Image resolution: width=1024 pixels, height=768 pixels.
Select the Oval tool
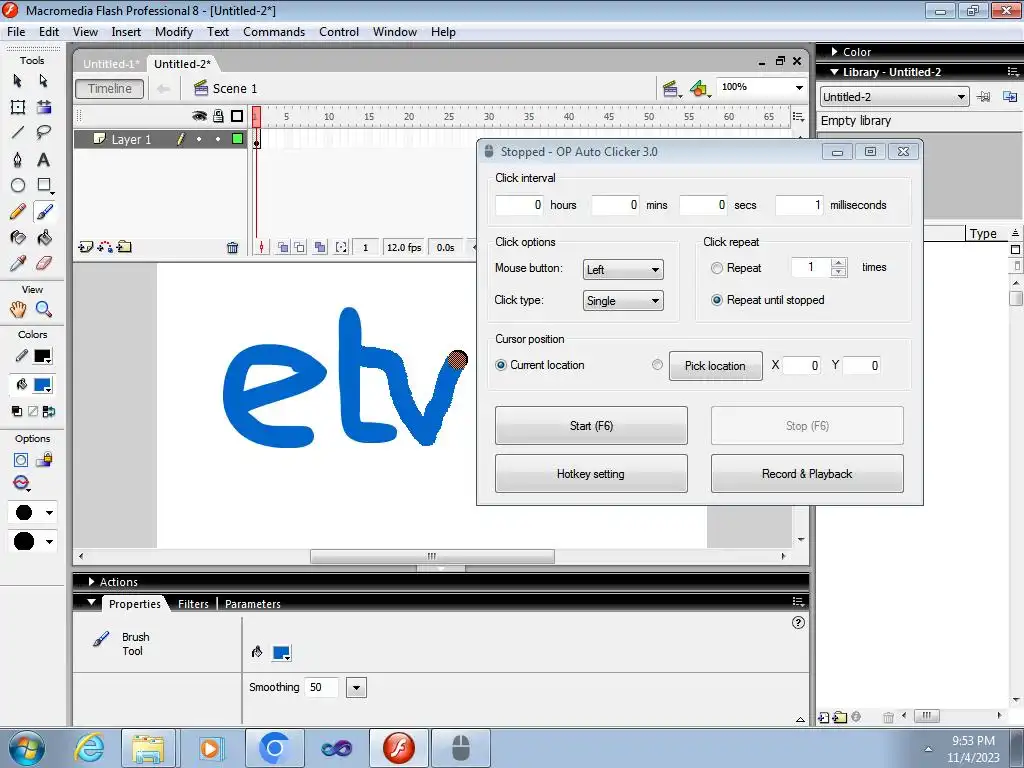18,185
